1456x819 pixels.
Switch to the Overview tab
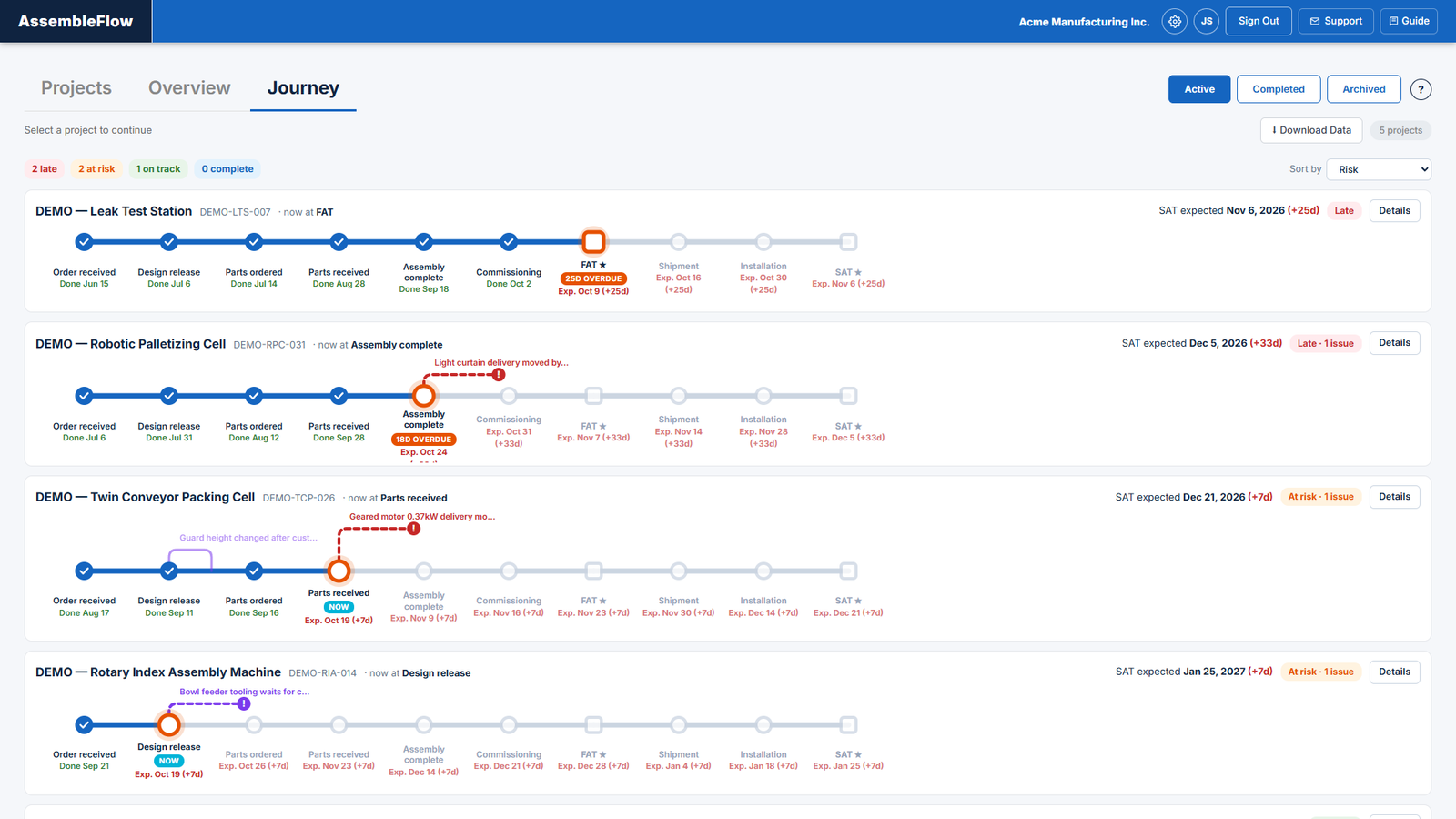tap(189, 88)
